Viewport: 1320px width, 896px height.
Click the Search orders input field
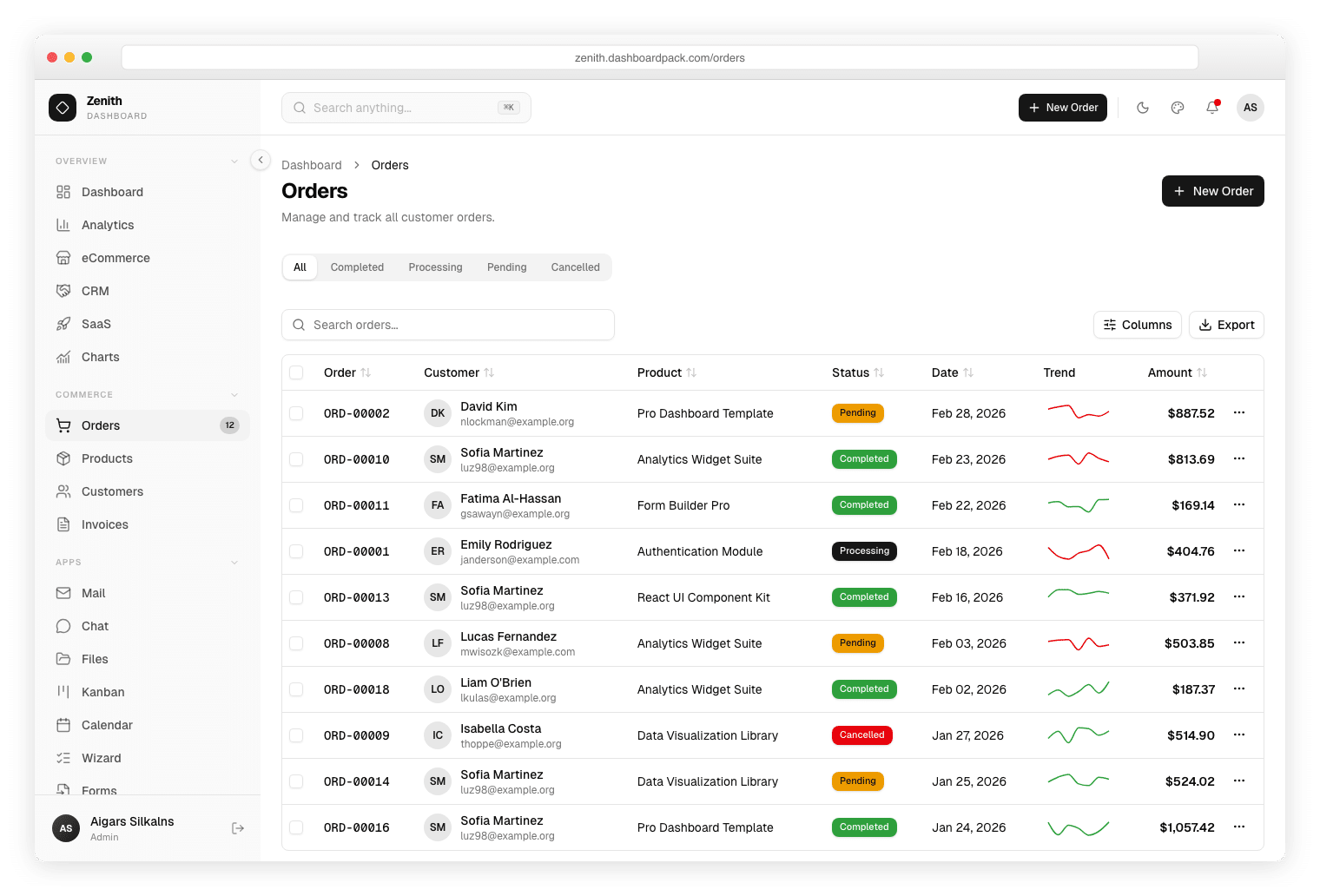point(448,324)
